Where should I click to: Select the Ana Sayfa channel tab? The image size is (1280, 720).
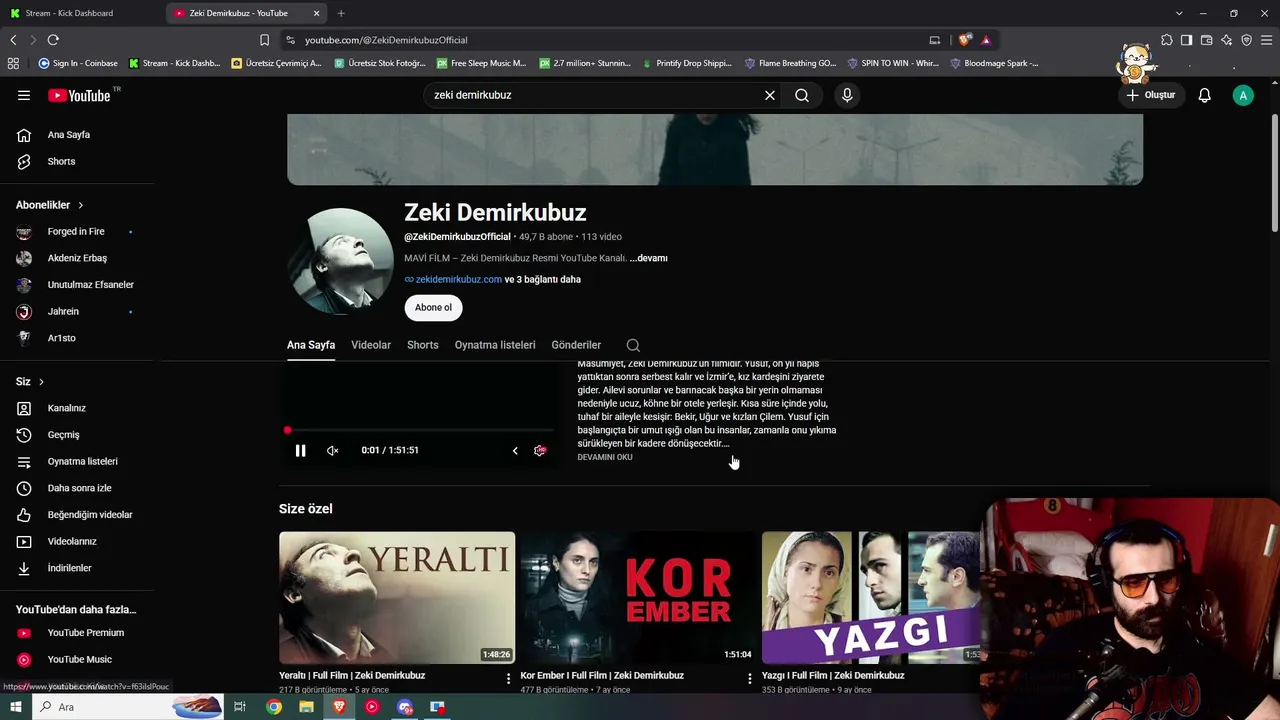coord(311,345)
